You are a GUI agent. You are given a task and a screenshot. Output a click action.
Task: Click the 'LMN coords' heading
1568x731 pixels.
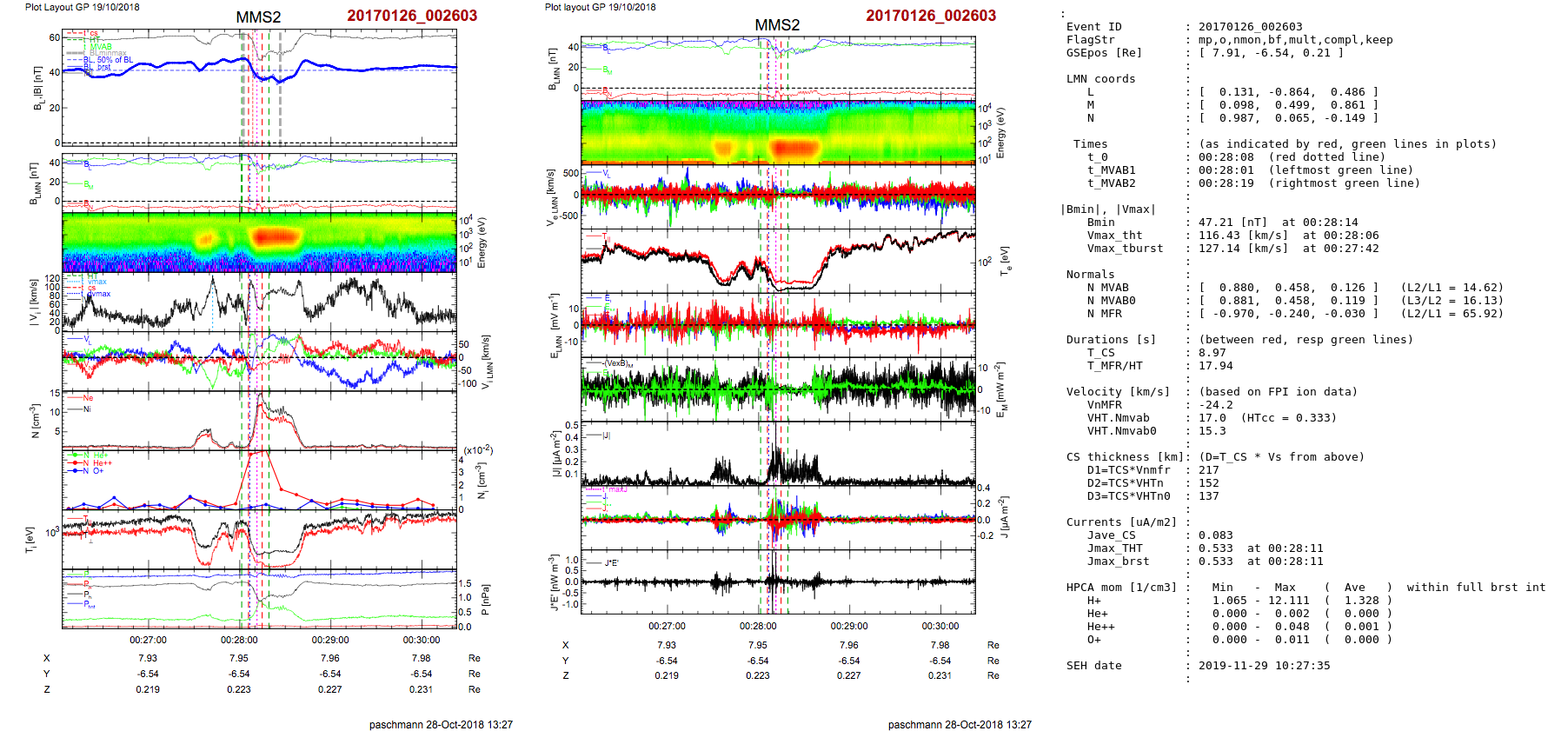click(1100, 79)
